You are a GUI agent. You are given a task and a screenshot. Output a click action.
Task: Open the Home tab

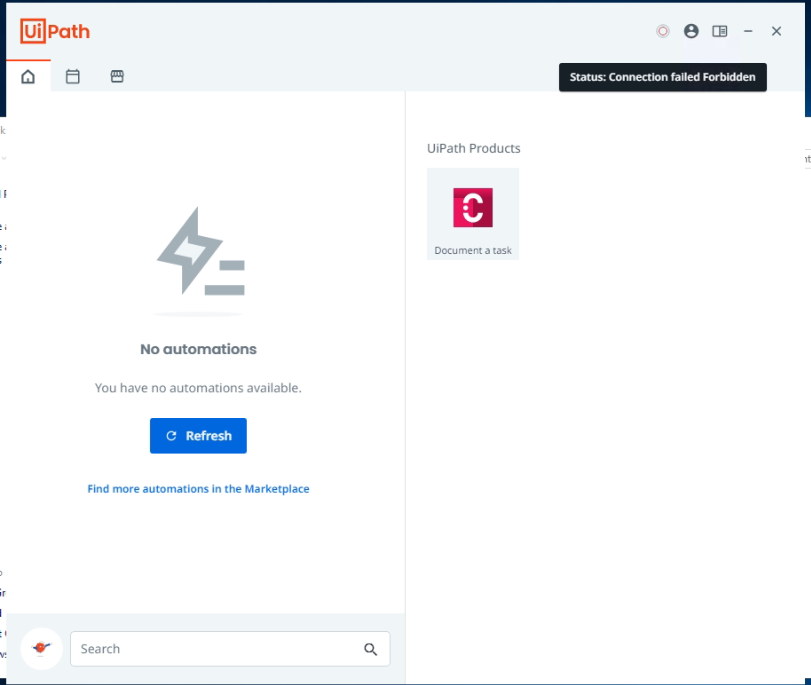tap(28, 77)
